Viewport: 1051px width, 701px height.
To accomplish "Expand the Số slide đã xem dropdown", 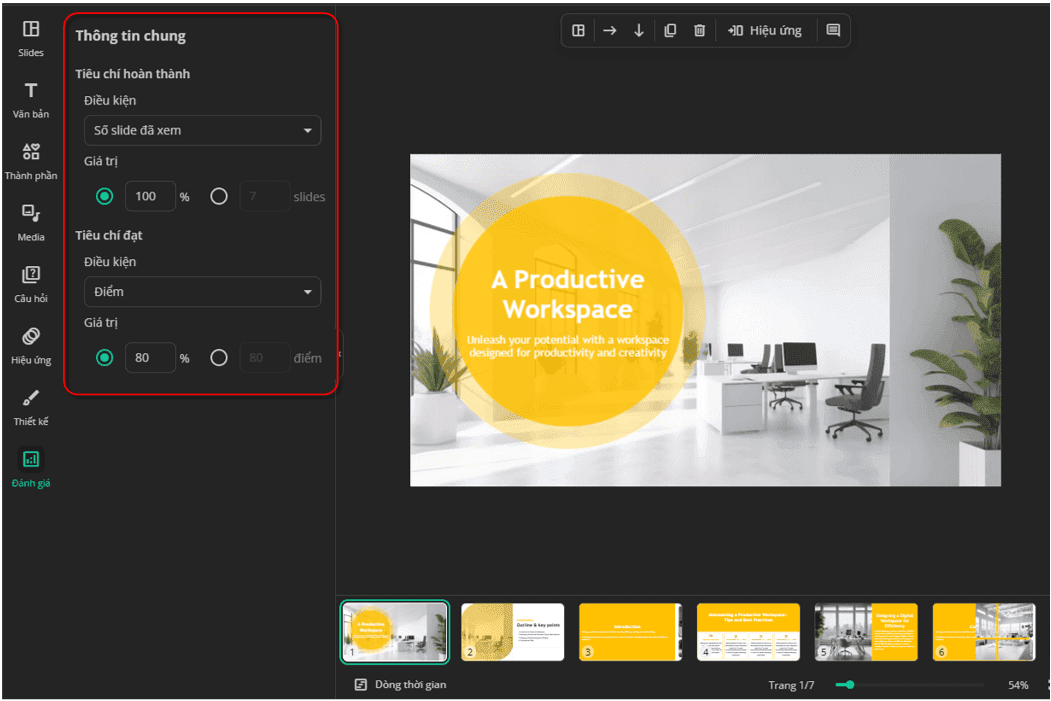I will (202, 130).
